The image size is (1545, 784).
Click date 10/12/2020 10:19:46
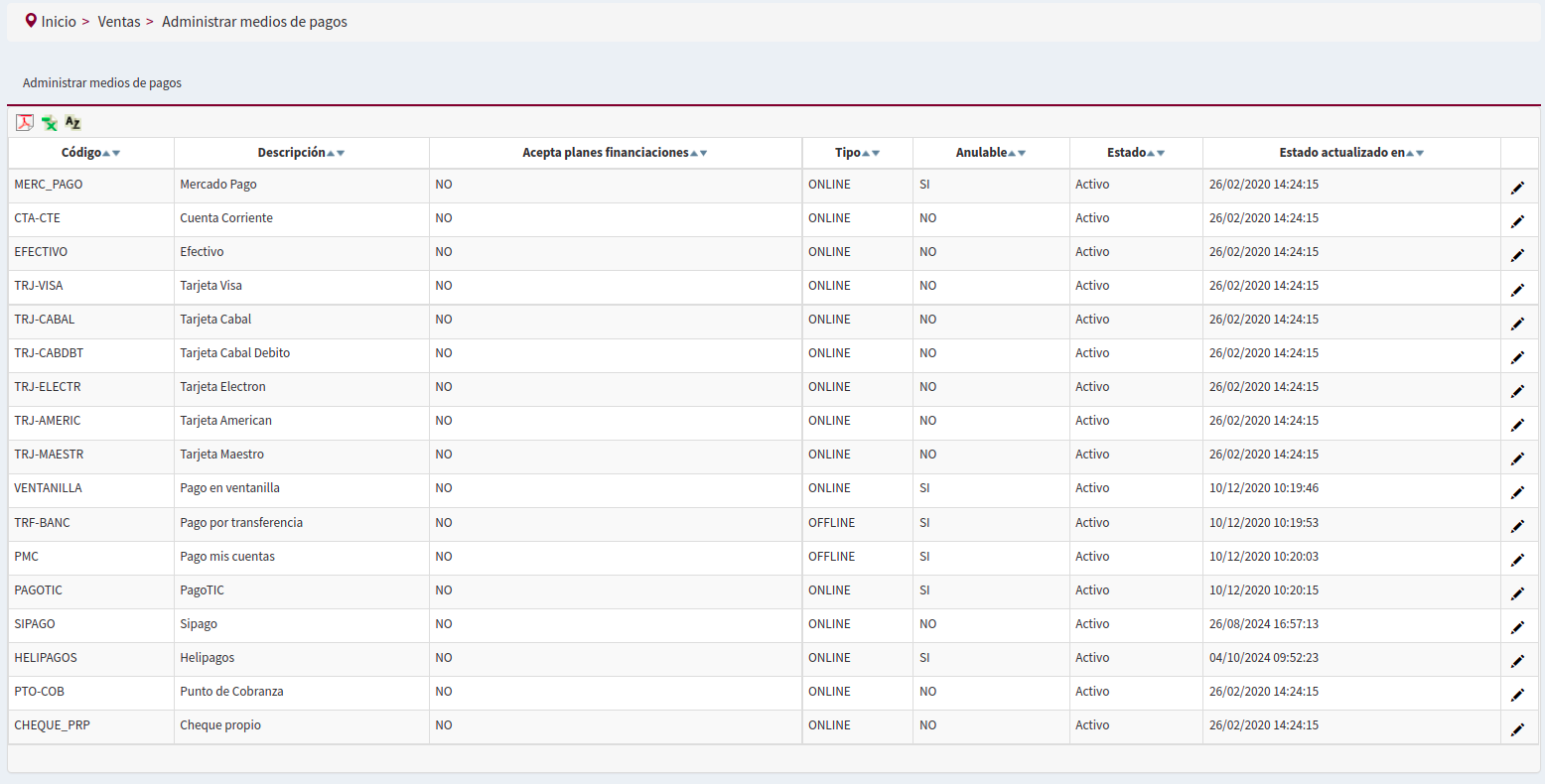pos(1264,488)
